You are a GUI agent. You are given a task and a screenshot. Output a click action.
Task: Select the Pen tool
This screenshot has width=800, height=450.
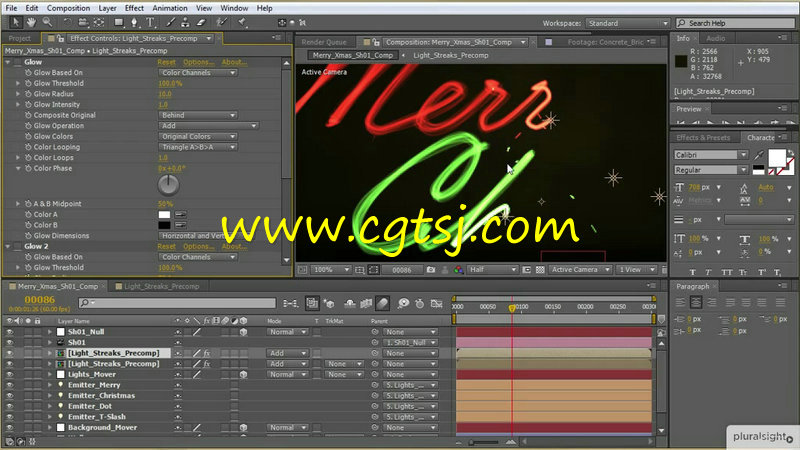point(135,22)
